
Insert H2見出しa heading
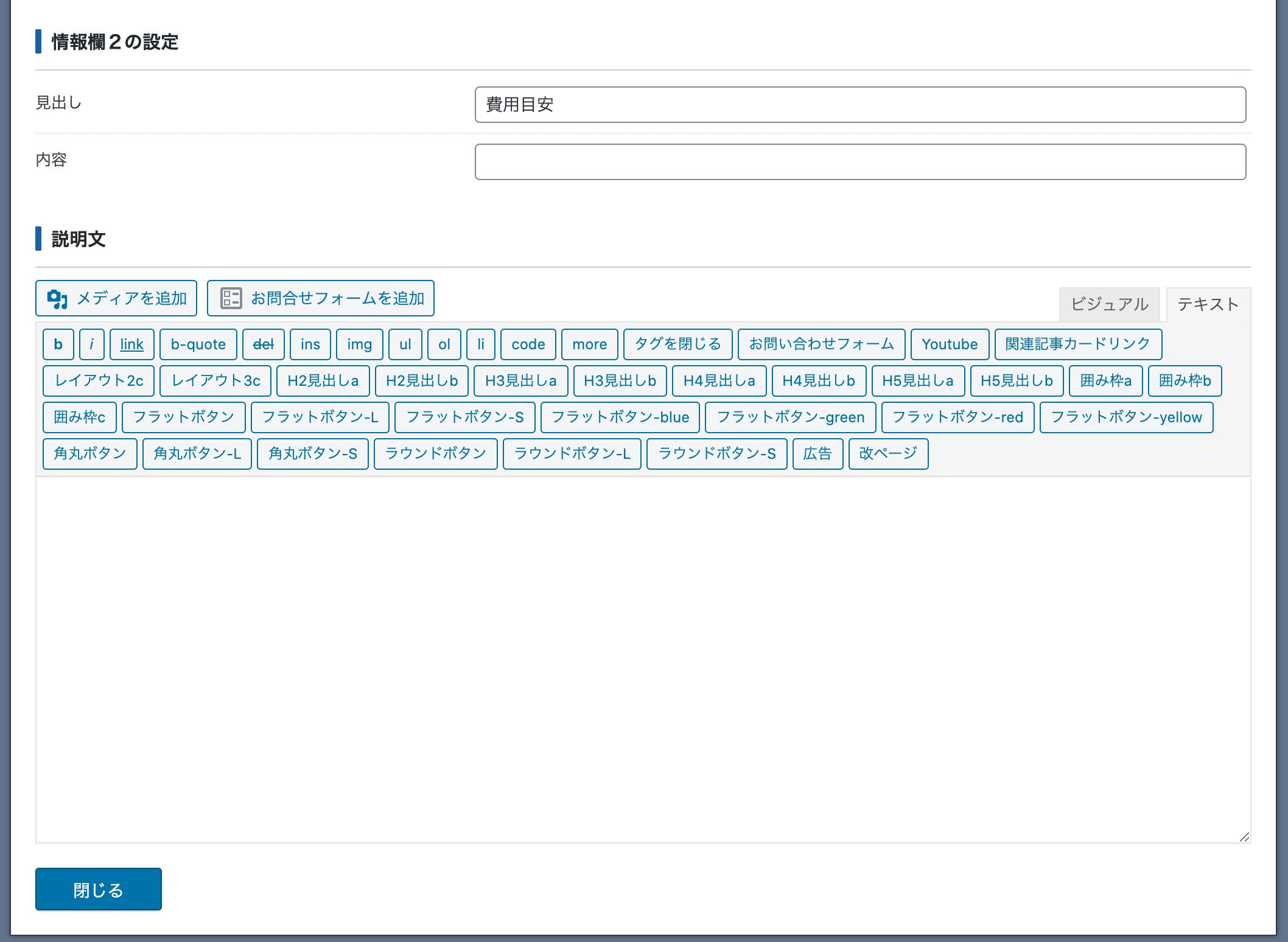323,381
